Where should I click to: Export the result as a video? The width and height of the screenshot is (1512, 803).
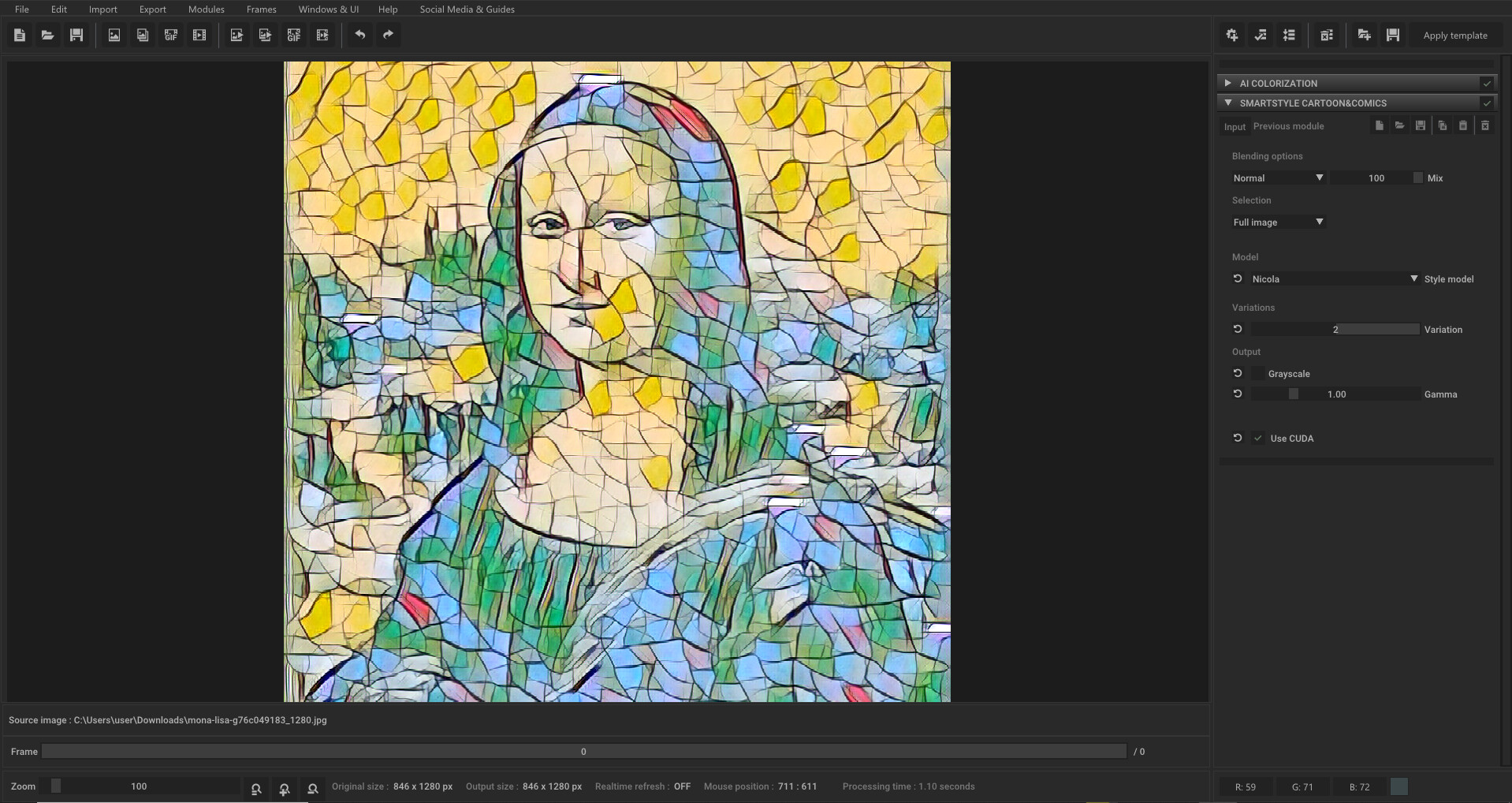point(322,35)
